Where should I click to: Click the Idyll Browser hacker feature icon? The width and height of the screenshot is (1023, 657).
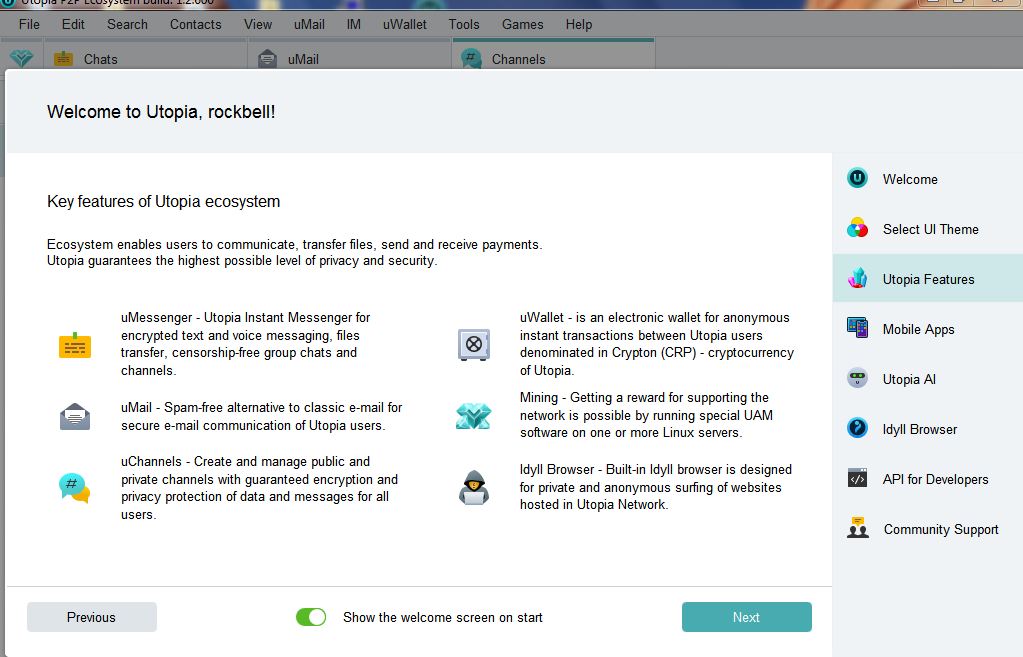474,487
